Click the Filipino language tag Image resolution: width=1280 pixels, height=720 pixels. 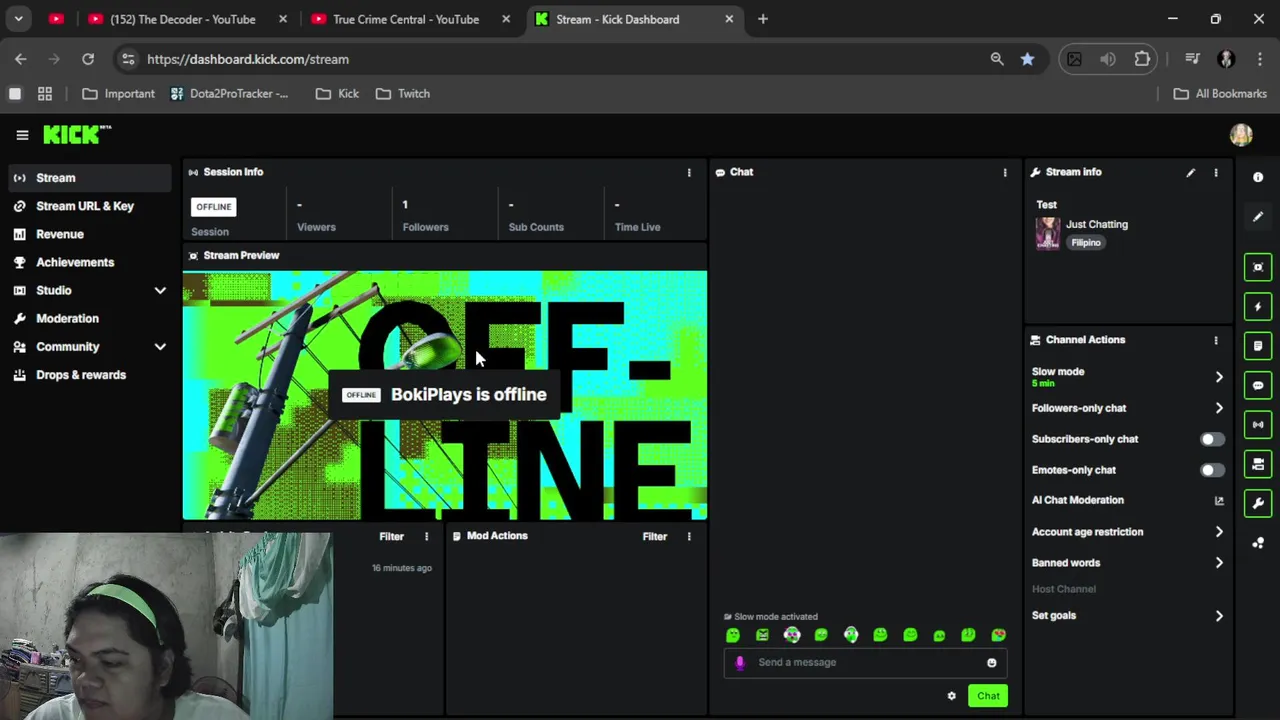point(1085,243)
